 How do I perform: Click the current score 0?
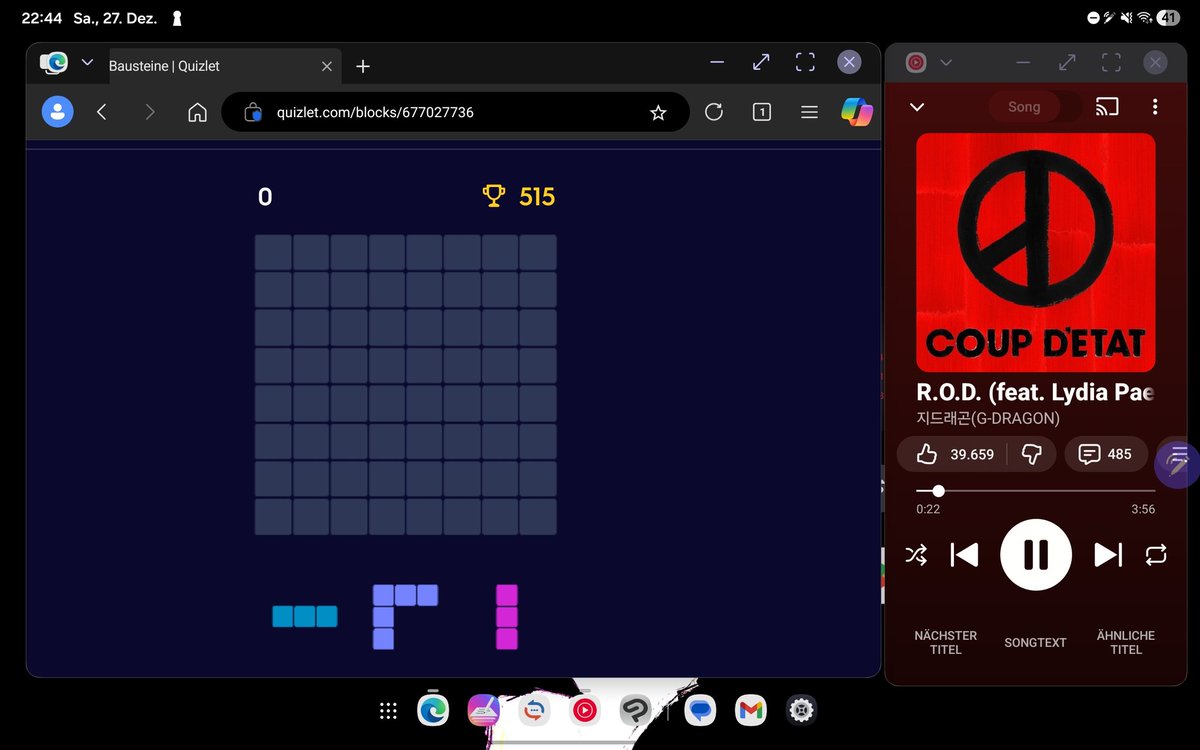click(x=265, y=197)
